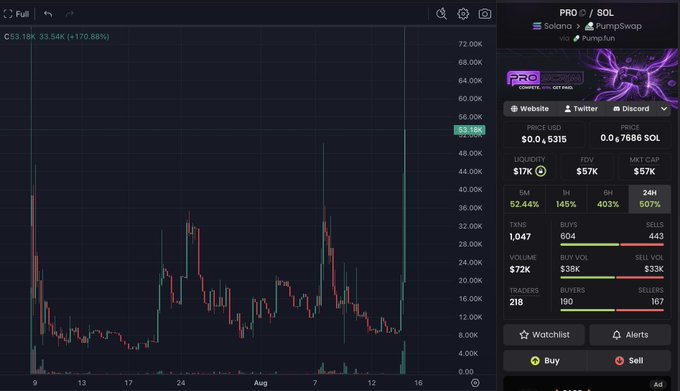This screenshot has width=680, height=391.
Task: Click the 72.00K price axis label
Action: tap(470, 44)
